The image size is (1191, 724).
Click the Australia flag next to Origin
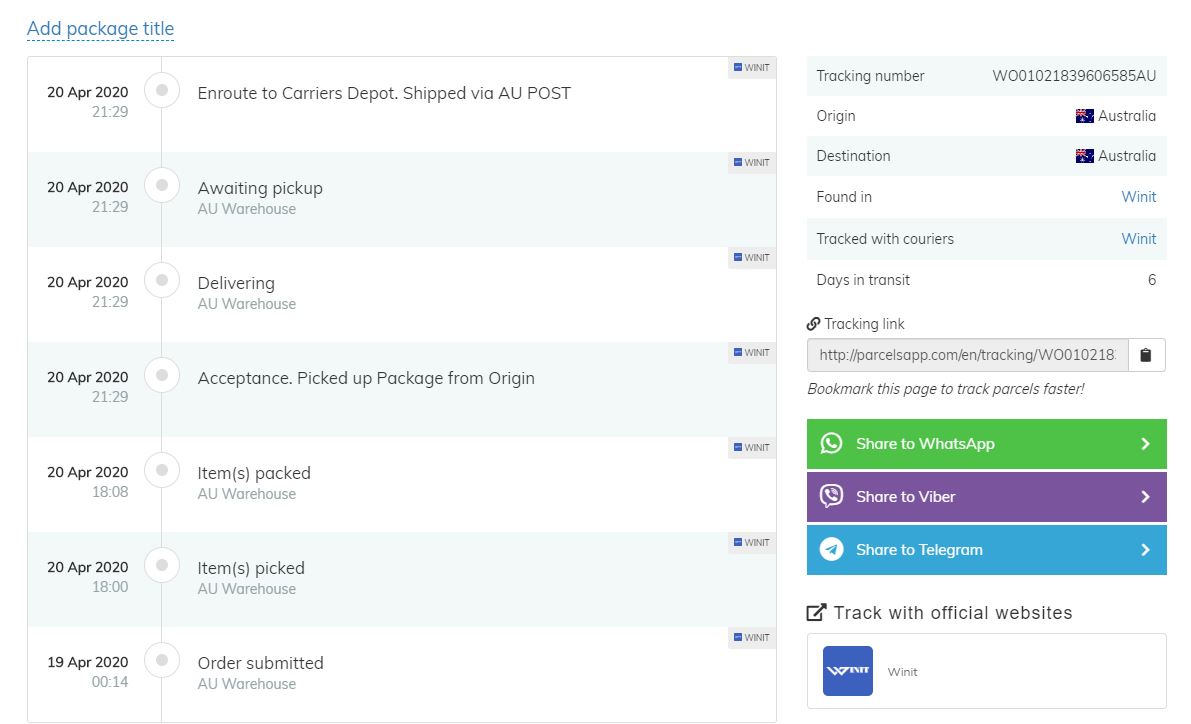1084,116
